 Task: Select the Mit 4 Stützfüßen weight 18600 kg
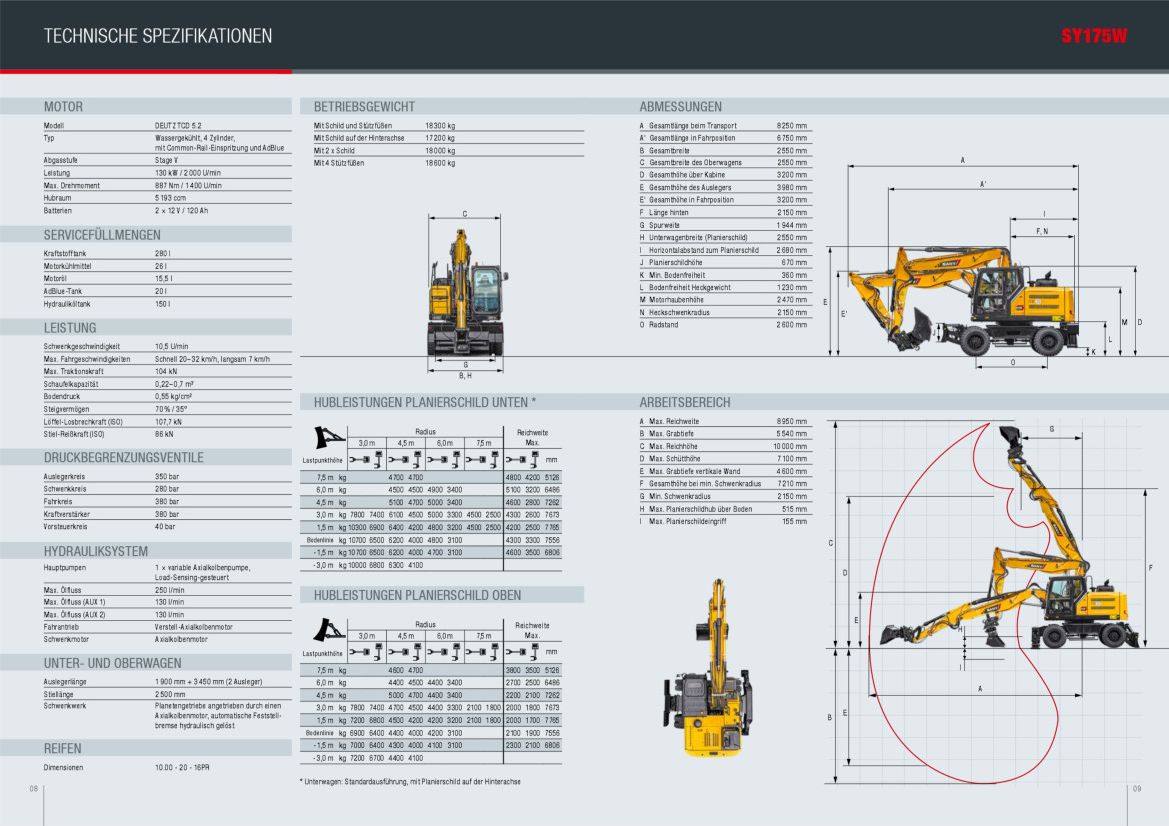coord(440,163)
